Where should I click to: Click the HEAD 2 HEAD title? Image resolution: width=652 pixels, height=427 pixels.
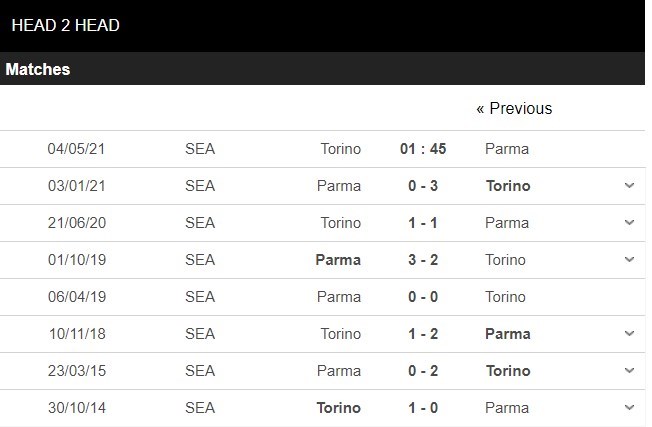[65, 25]
